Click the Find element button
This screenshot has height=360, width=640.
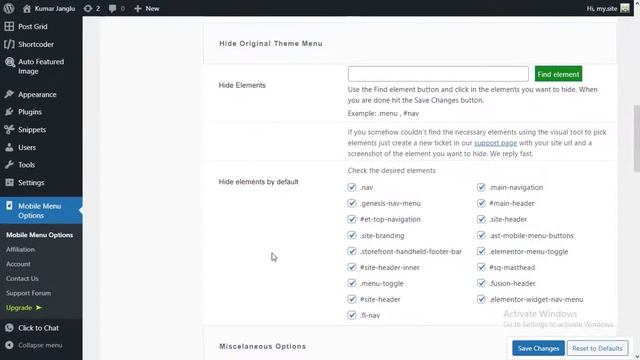558,74
